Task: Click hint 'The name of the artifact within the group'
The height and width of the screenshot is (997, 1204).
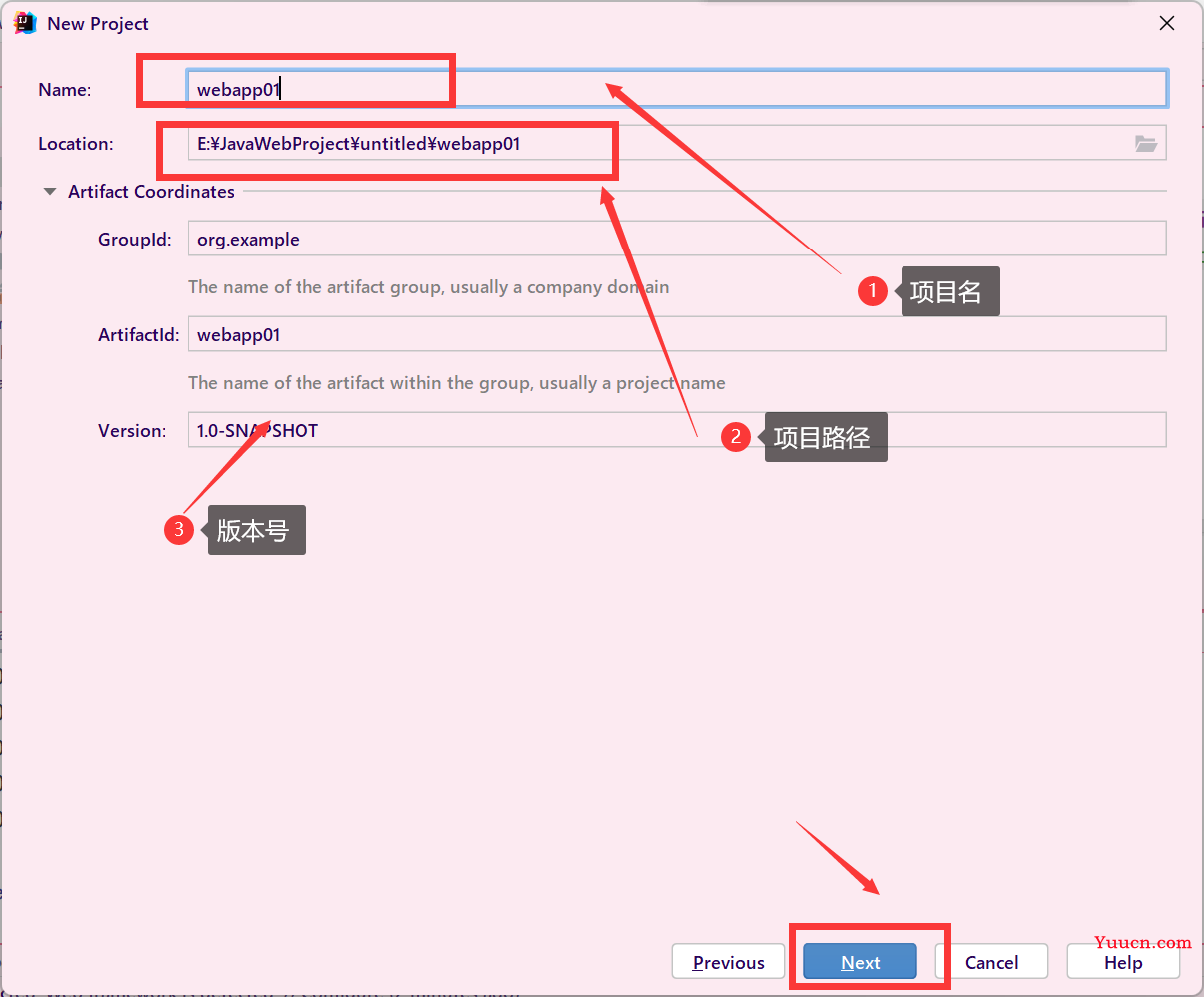Action: pos(456,383)
